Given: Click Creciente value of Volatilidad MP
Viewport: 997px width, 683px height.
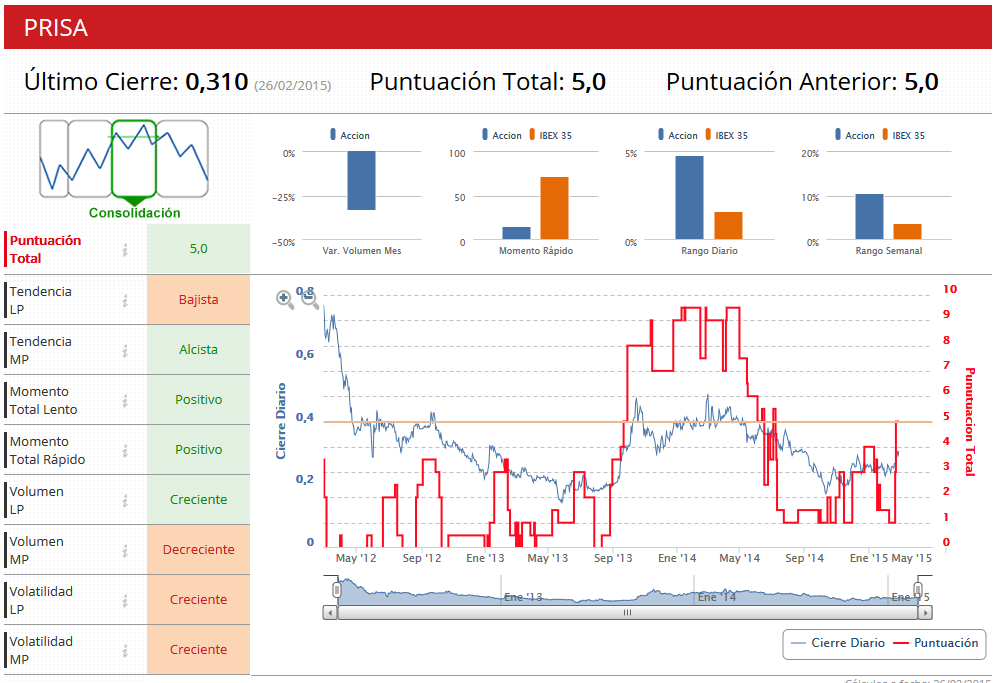Looking at the screenshot, I should coord(198,650).
